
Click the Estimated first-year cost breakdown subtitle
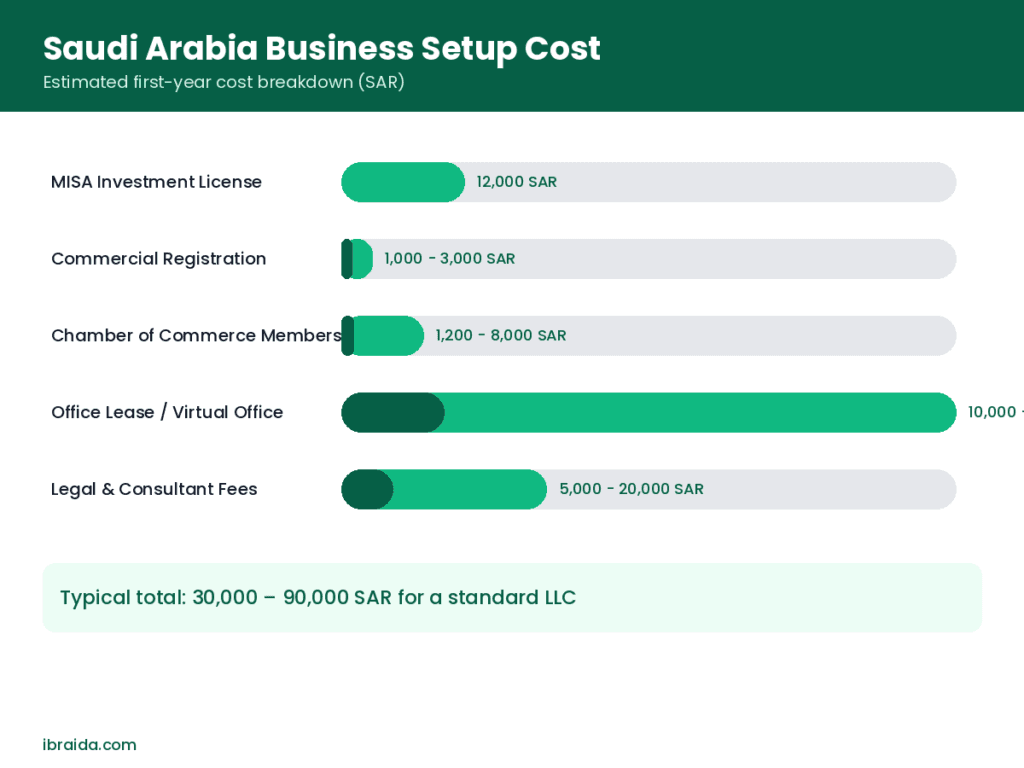[x=223, y=82]
